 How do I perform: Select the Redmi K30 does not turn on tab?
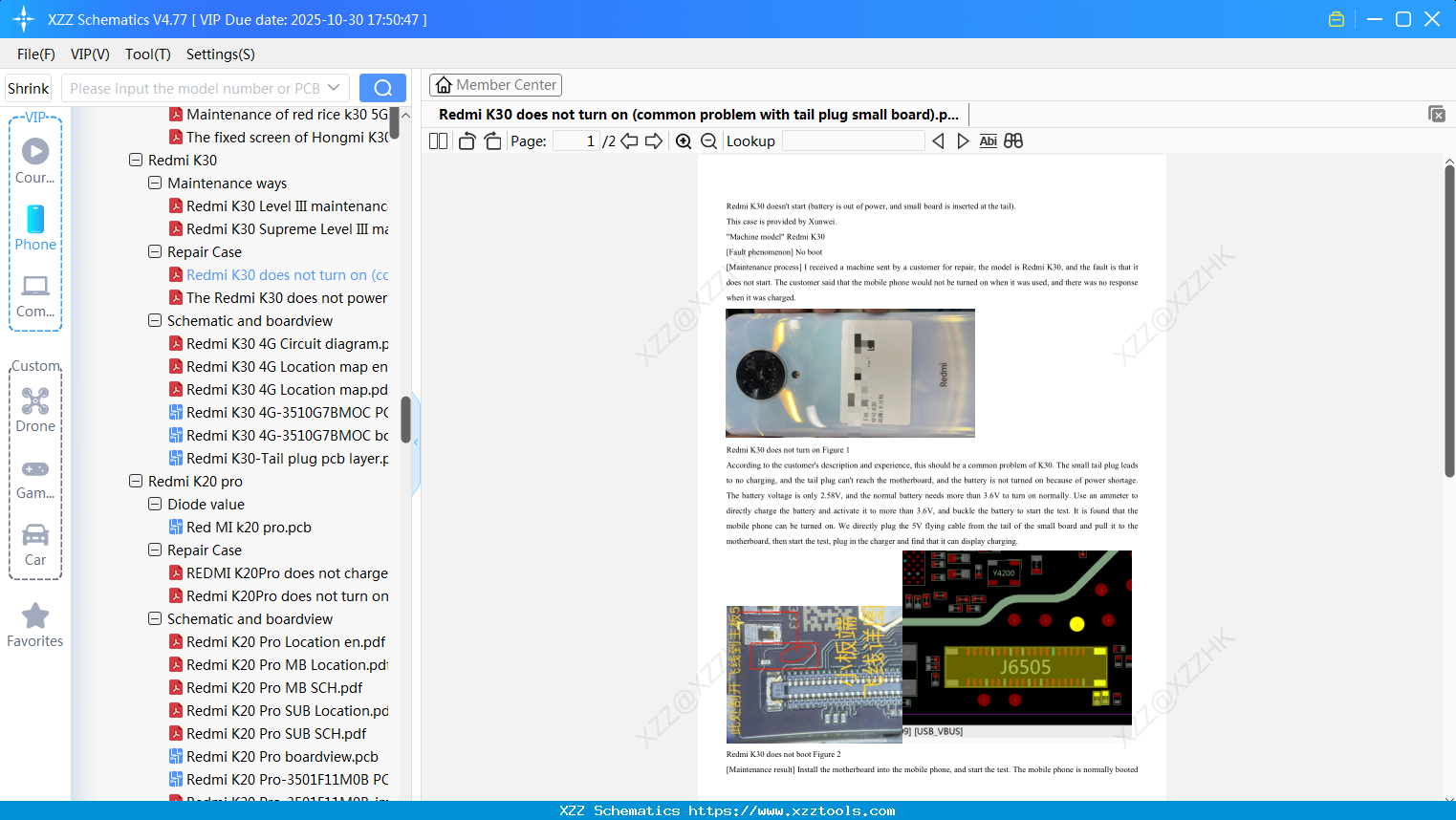coord(699,115)
